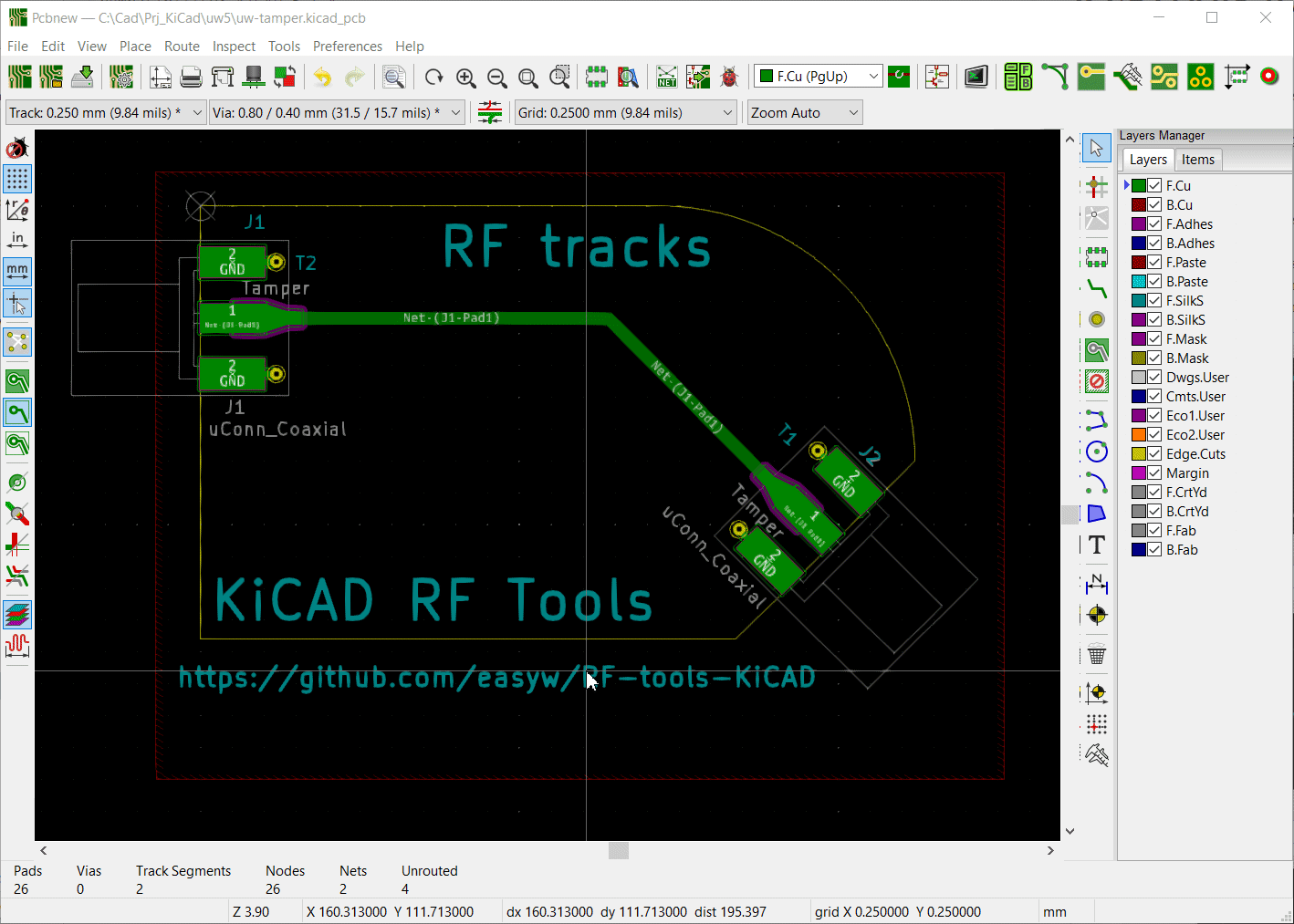1294x924 pixels.
Task: Select the Route Tracks tool
Action: pyautogui.click(x=1097, y=290)
